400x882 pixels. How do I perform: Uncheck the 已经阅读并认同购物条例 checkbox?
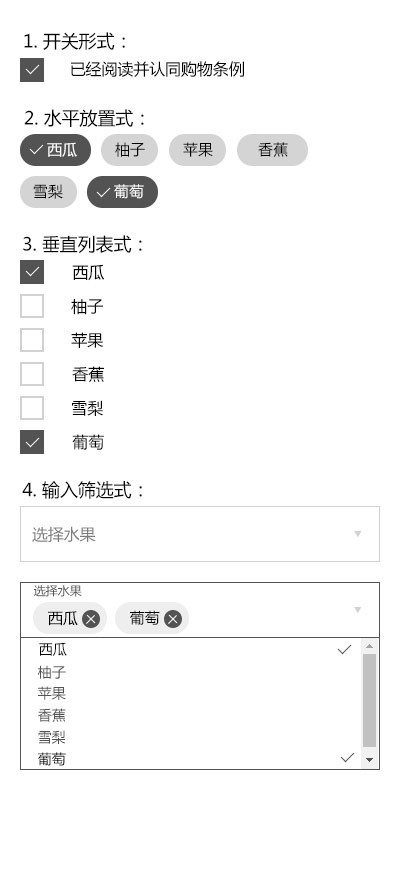pyautogui.click(x=32, y=70)
